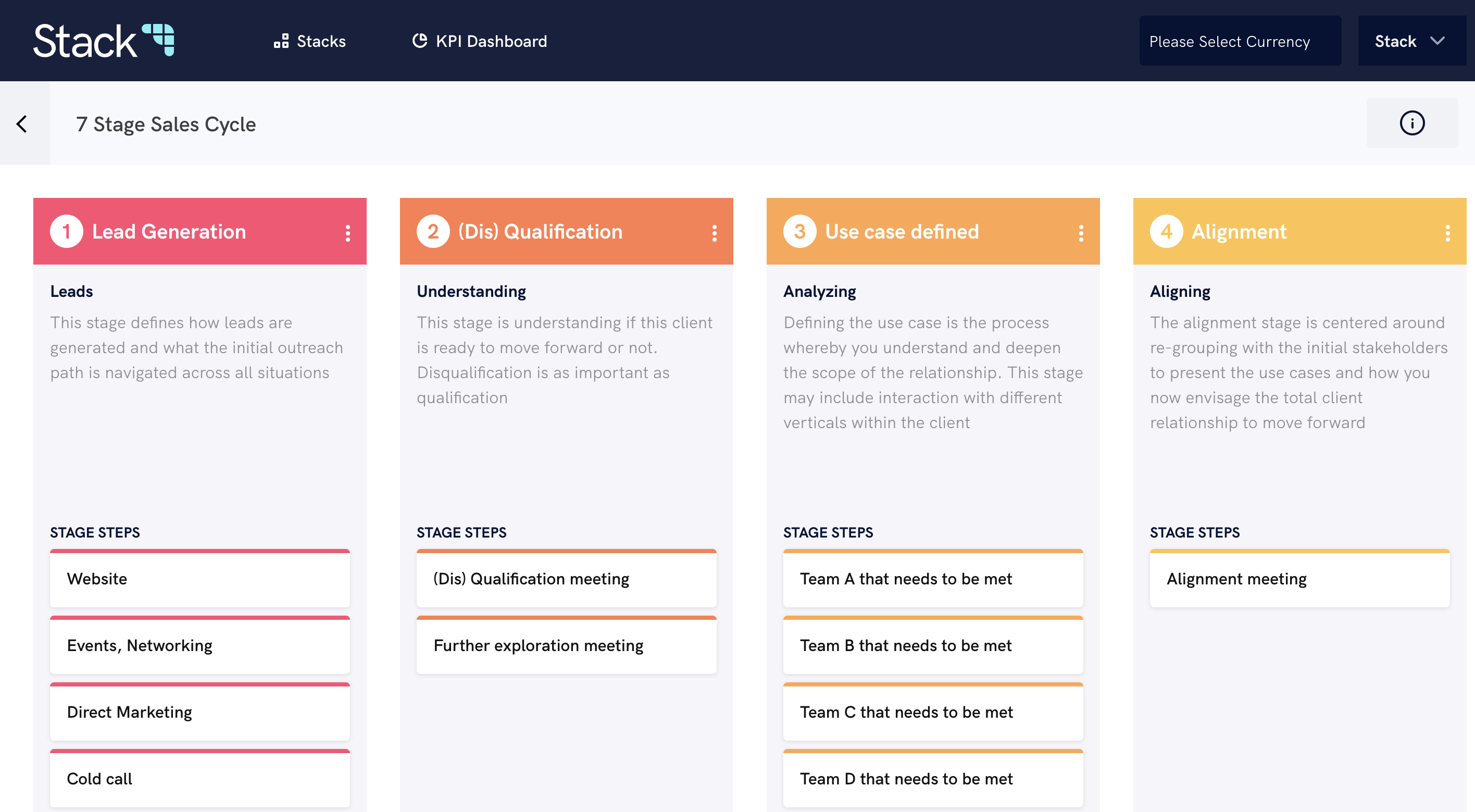Viewport: 1475px width, 812px height.
Task: Select Further exploration meeting step
Action: [566, 646]
